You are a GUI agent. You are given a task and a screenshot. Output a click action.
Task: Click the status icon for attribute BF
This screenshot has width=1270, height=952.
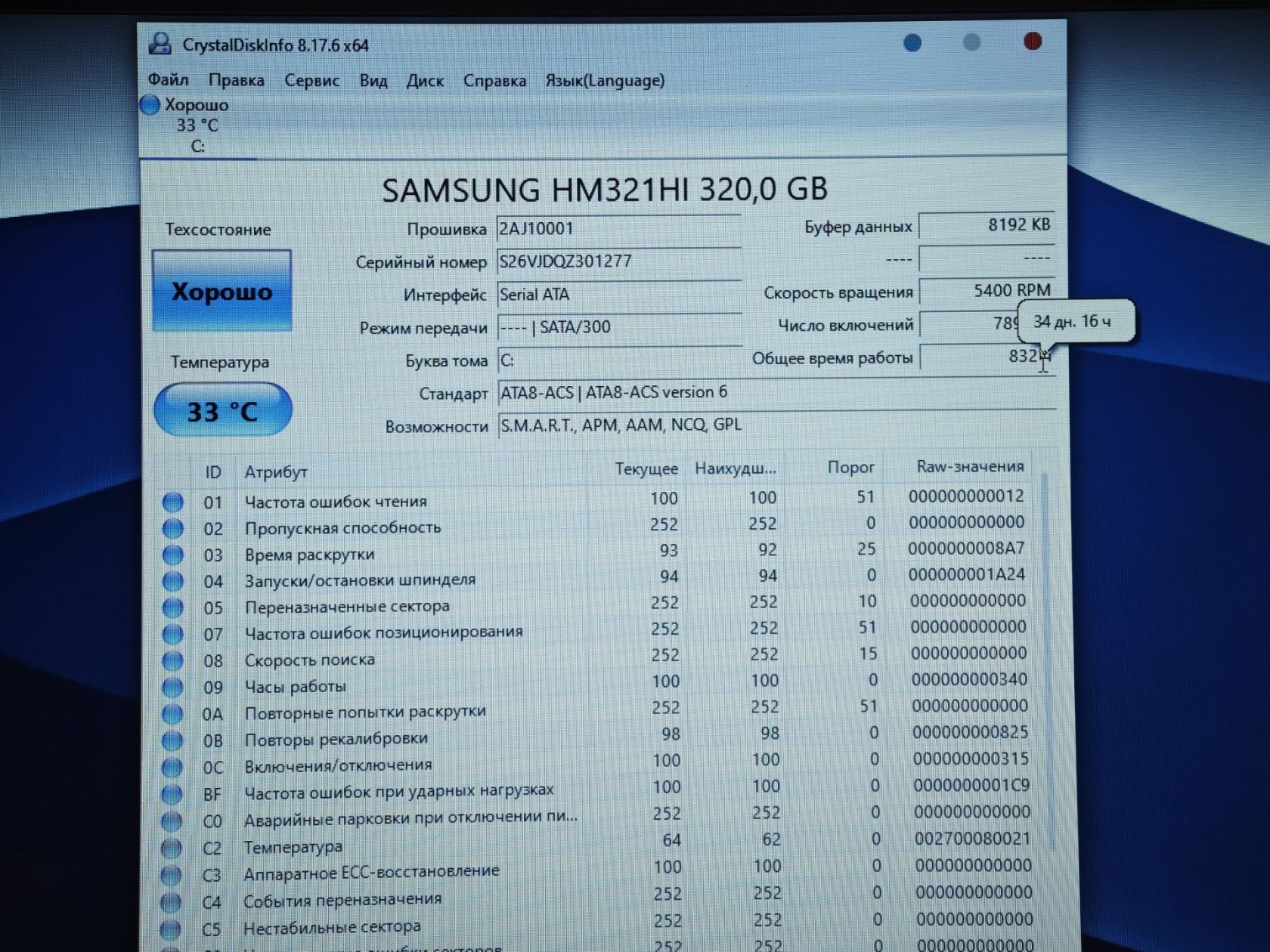(x=172, y=794)
